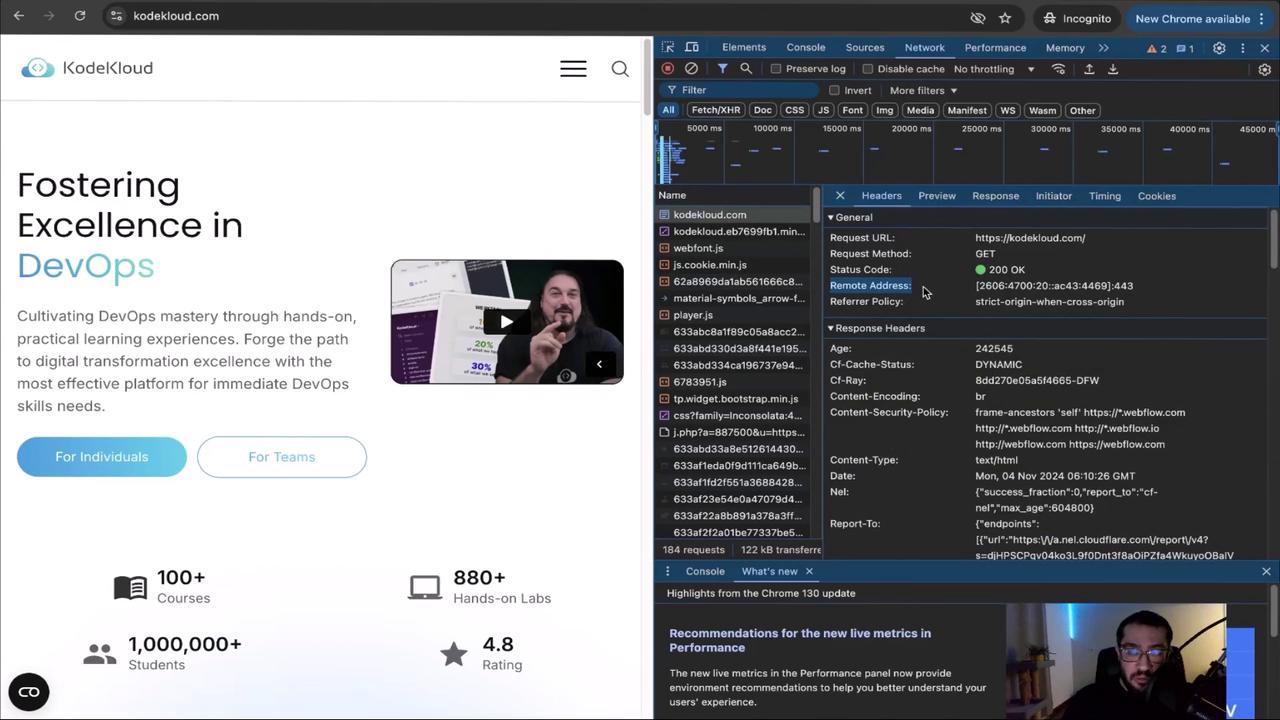Filter requests by Font type

(x=852, y=110)
